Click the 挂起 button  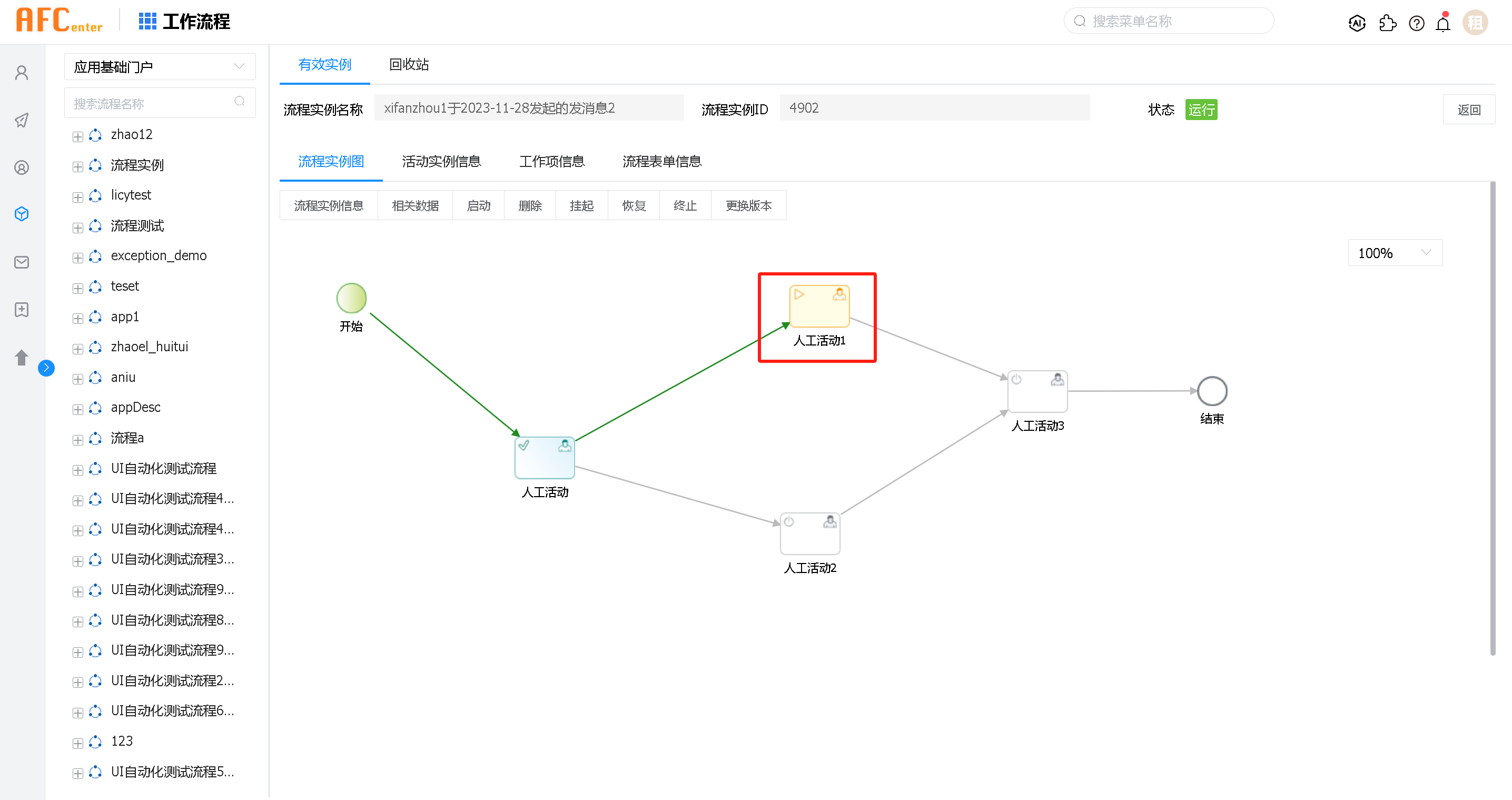[581, 205]
